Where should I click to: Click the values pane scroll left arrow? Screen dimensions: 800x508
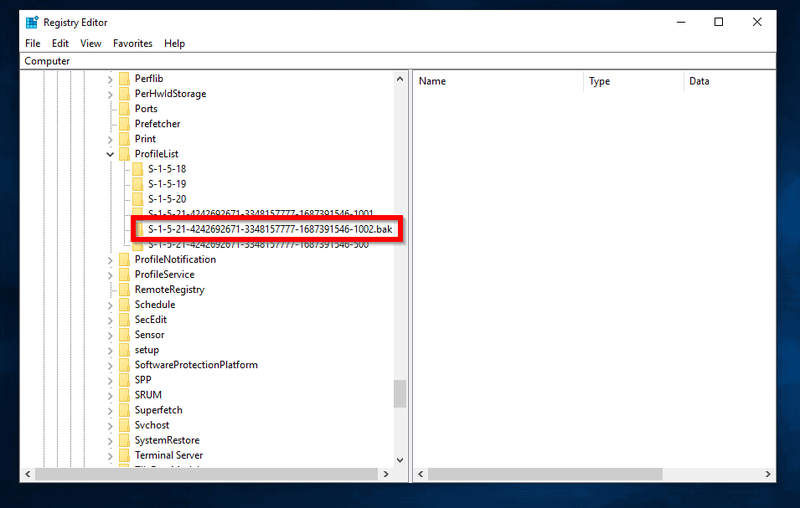pos(420,474)
